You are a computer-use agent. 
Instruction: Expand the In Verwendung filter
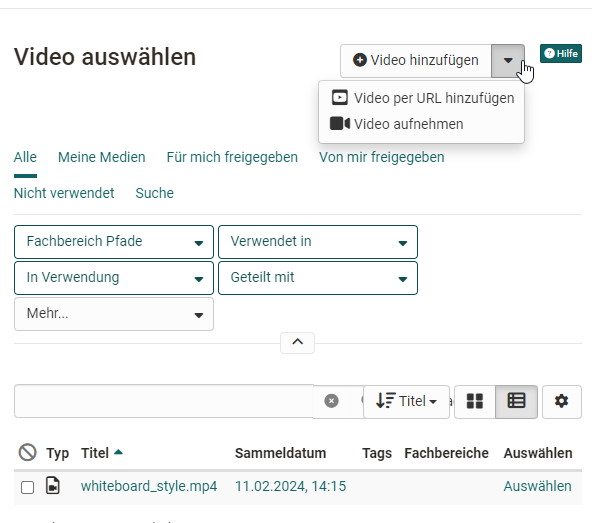pos(114,278)
